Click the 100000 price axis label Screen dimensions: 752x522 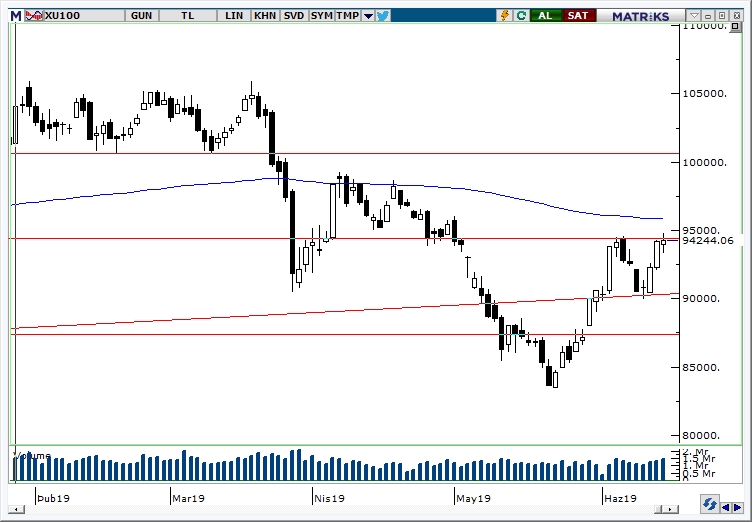coord(705,163)
